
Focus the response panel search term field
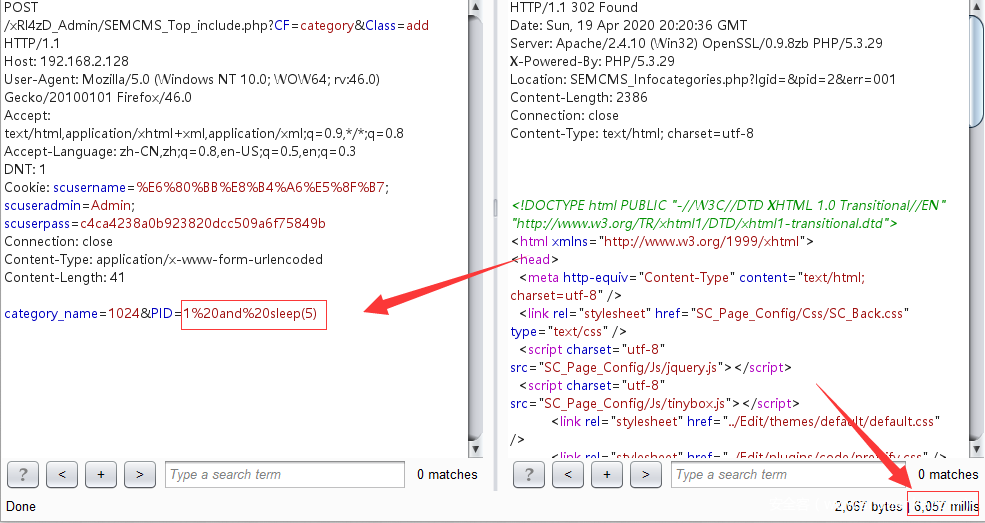pyautogui.click(x=790, y=474)
